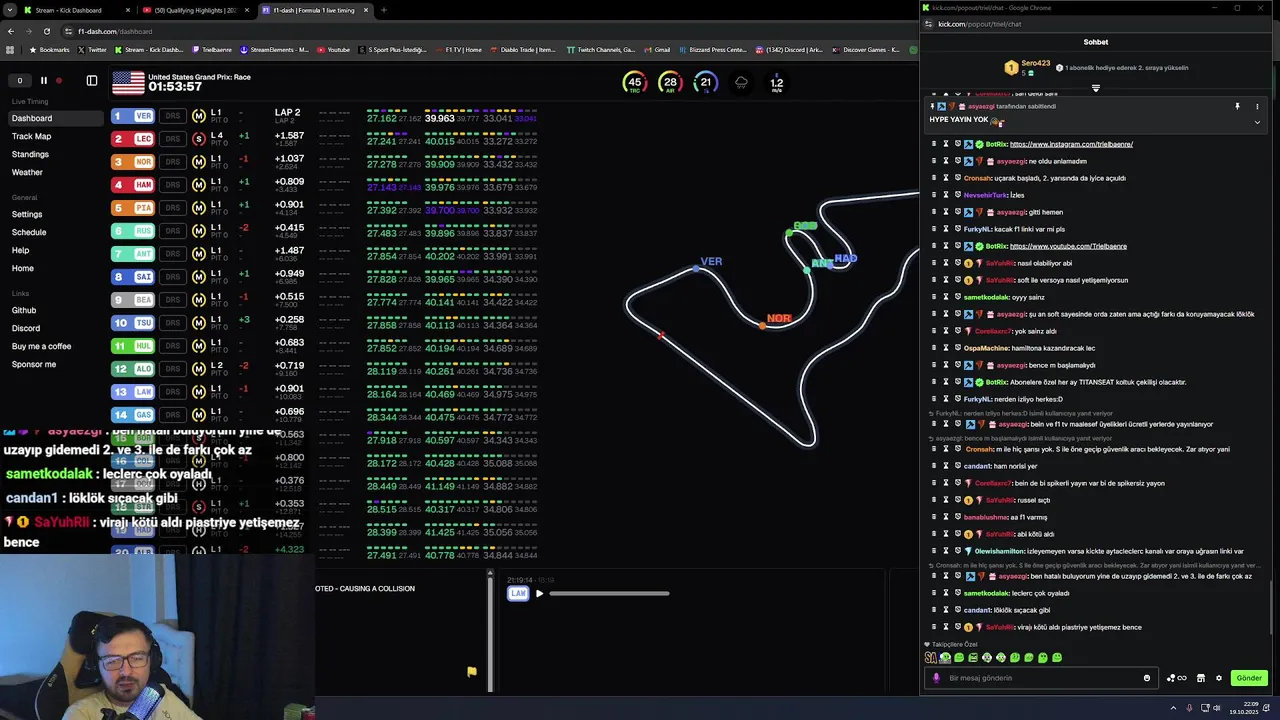Select VER driver tag in position 1

point(132,116)
